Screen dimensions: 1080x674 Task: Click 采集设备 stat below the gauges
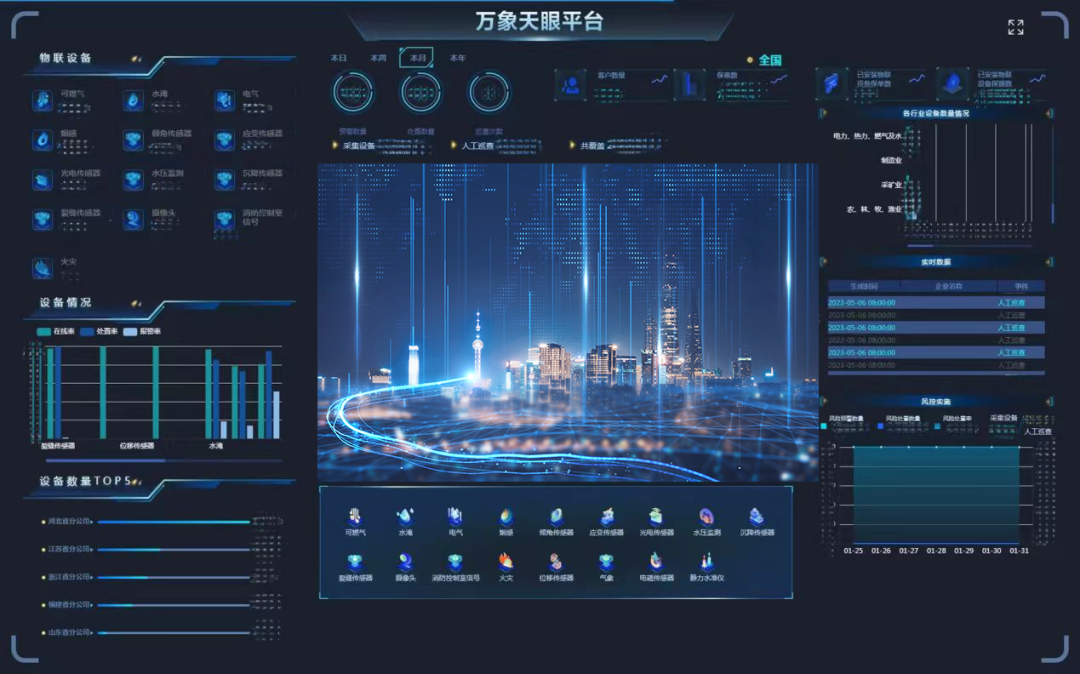point(358,146)
